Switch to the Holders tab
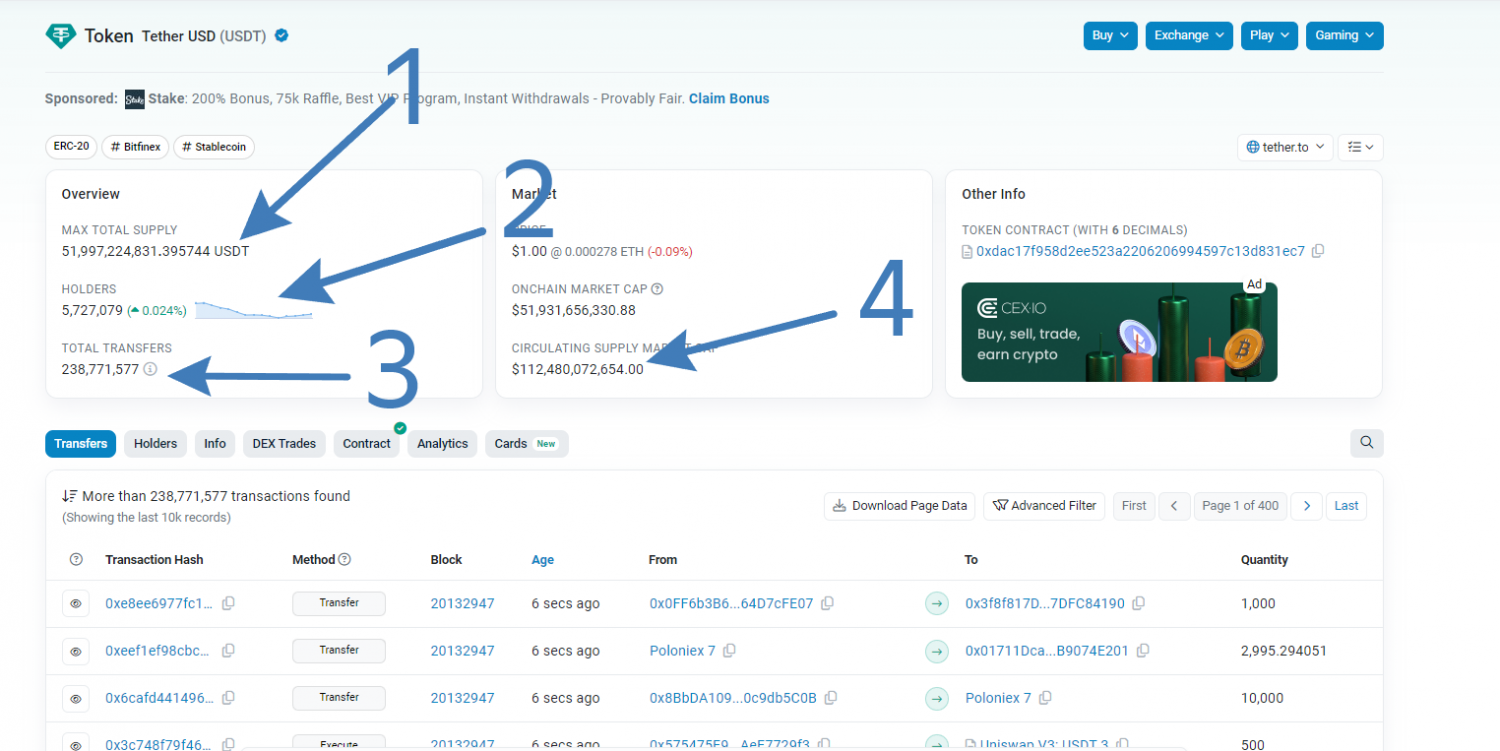This screenshot has height=751, width=1500. click(155, 444)
